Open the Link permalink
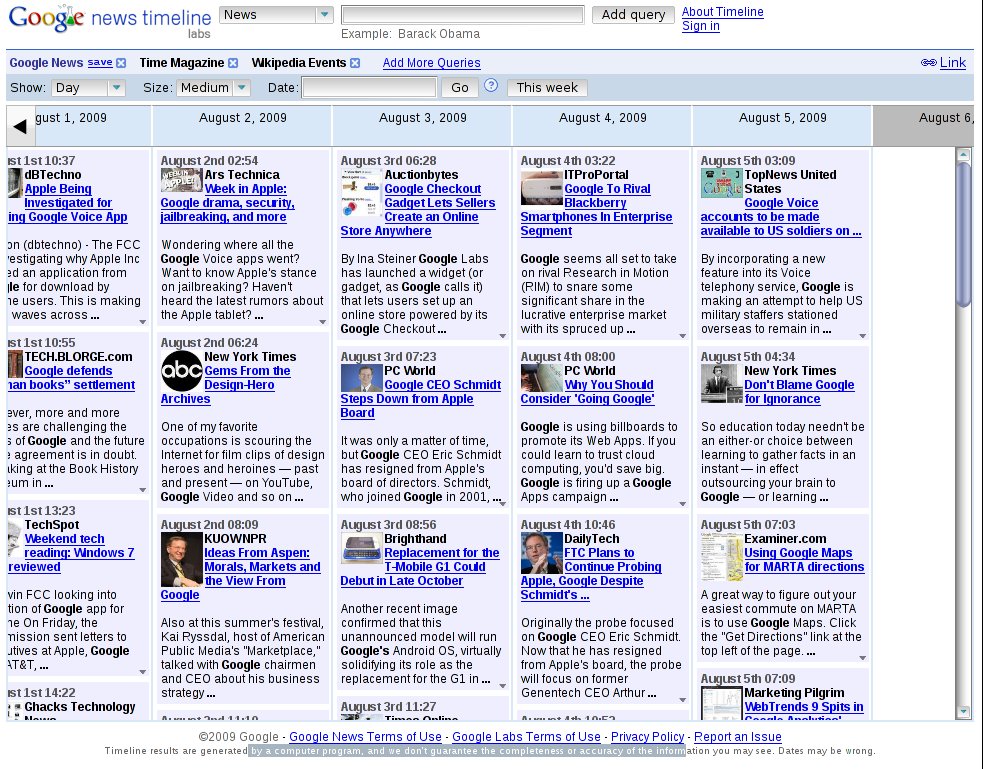The height and width of the screenshot is (769, 983). (x=952, y=63)
